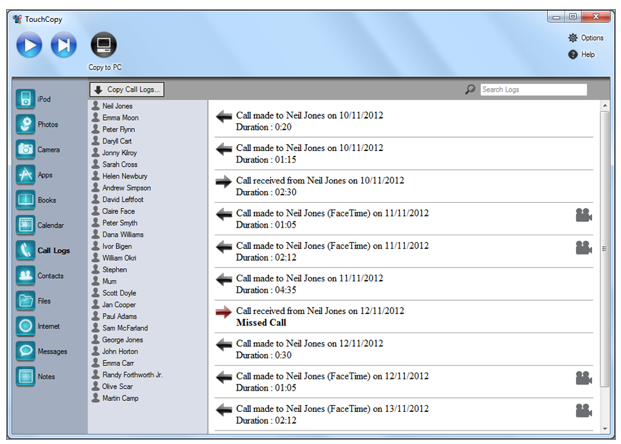Select contact Emma Moon
This screenshot has height=444, width=621.
tap(115, 118)
